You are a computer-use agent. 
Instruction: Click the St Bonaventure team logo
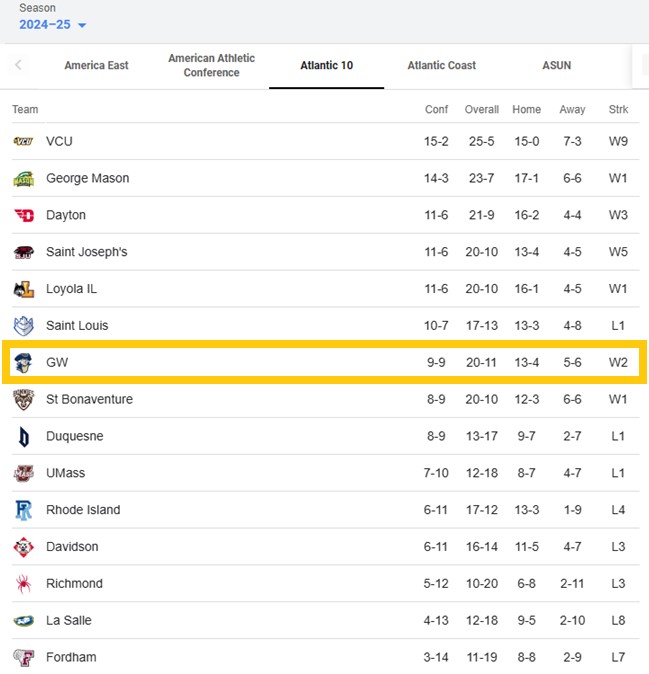24,400
